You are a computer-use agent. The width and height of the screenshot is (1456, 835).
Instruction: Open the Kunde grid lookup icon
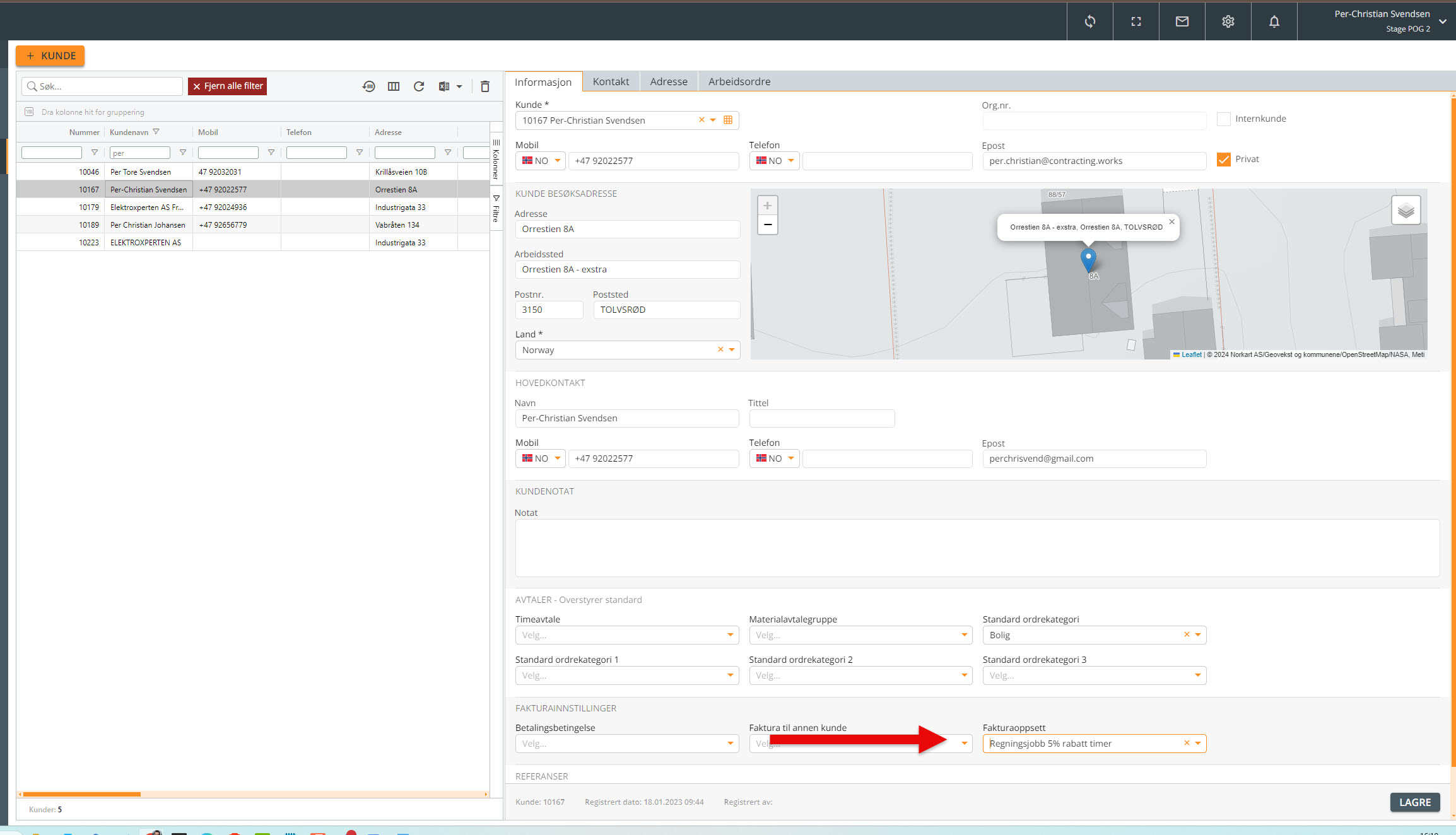pos(728,120)
